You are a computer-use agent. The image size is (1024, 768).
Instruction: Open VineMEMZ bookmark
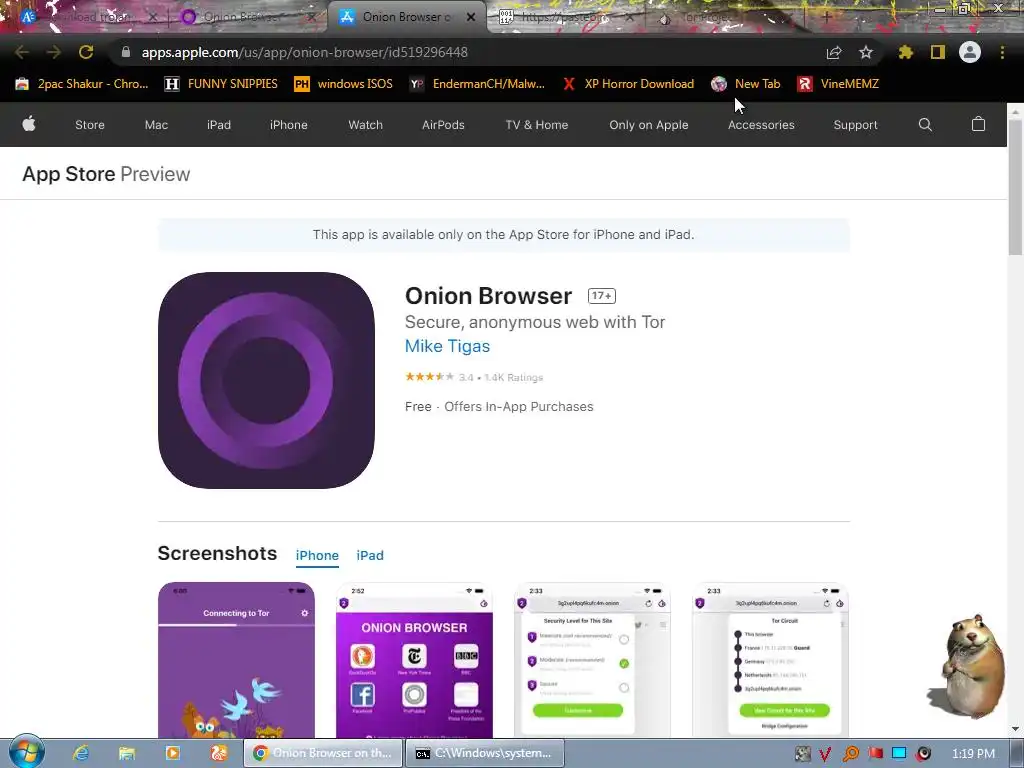tap(838, 84)
